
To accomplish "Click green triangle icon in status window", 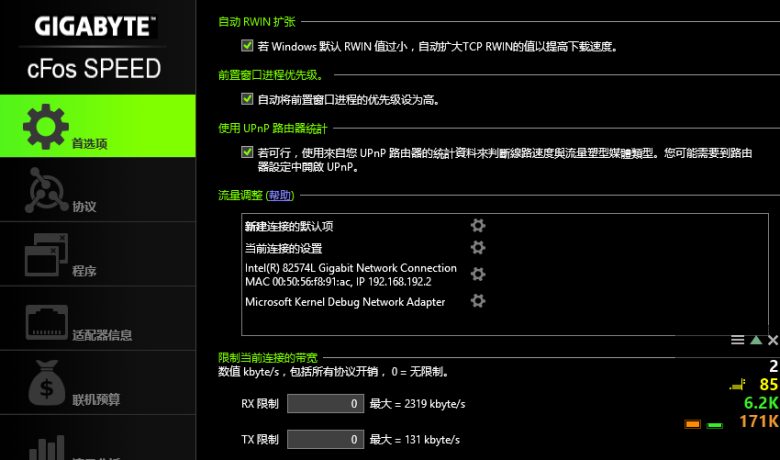I will coord(756,340).
